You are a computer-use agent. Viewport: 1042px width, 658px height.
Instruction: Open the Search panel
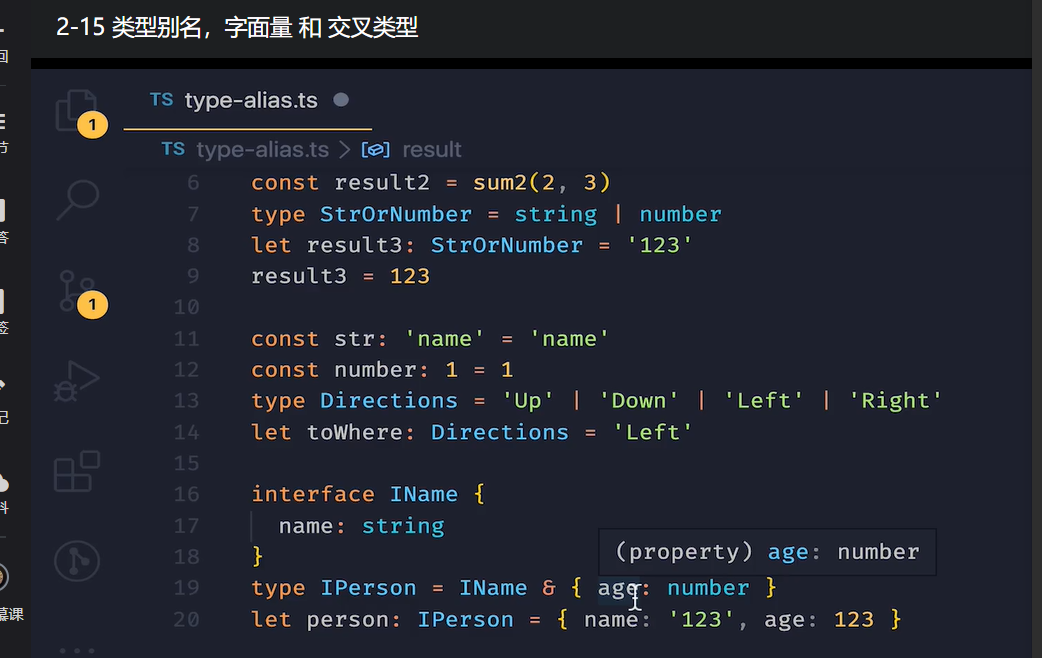point(78,200)
